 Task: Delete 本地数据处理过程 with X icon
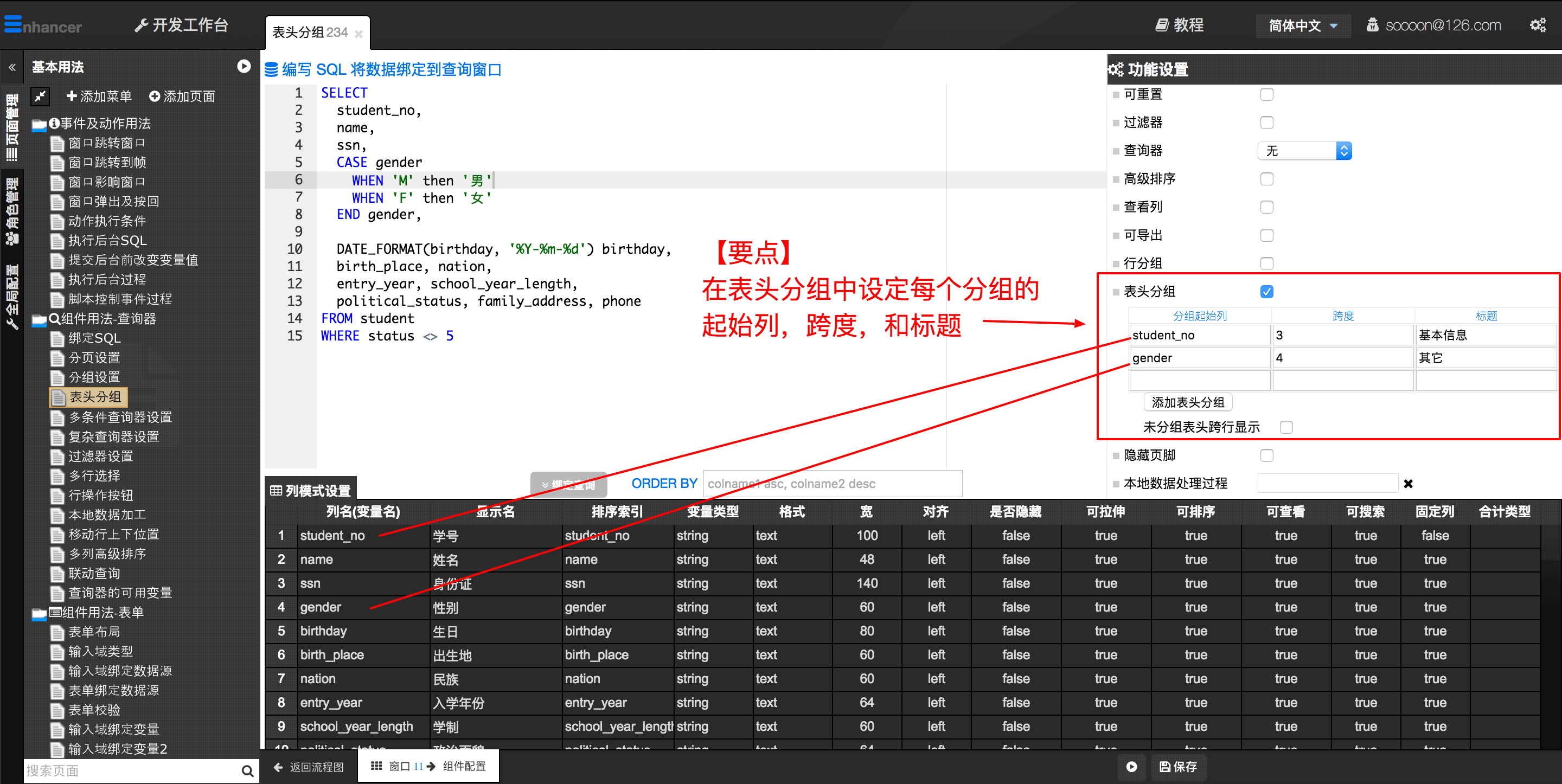tap(1408, 483)
